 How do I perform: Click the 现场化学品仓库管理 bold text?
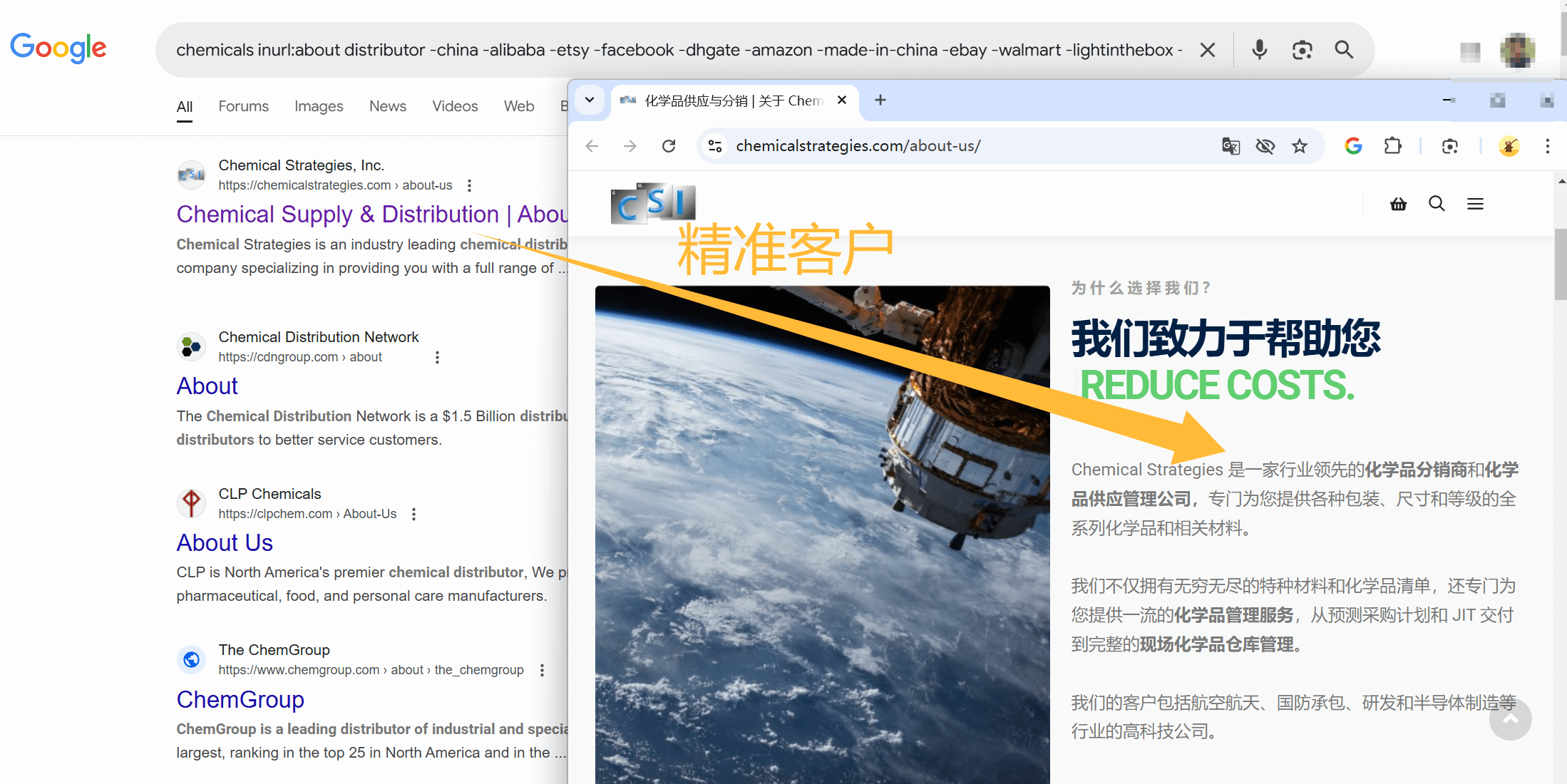tap(1216, 644)
